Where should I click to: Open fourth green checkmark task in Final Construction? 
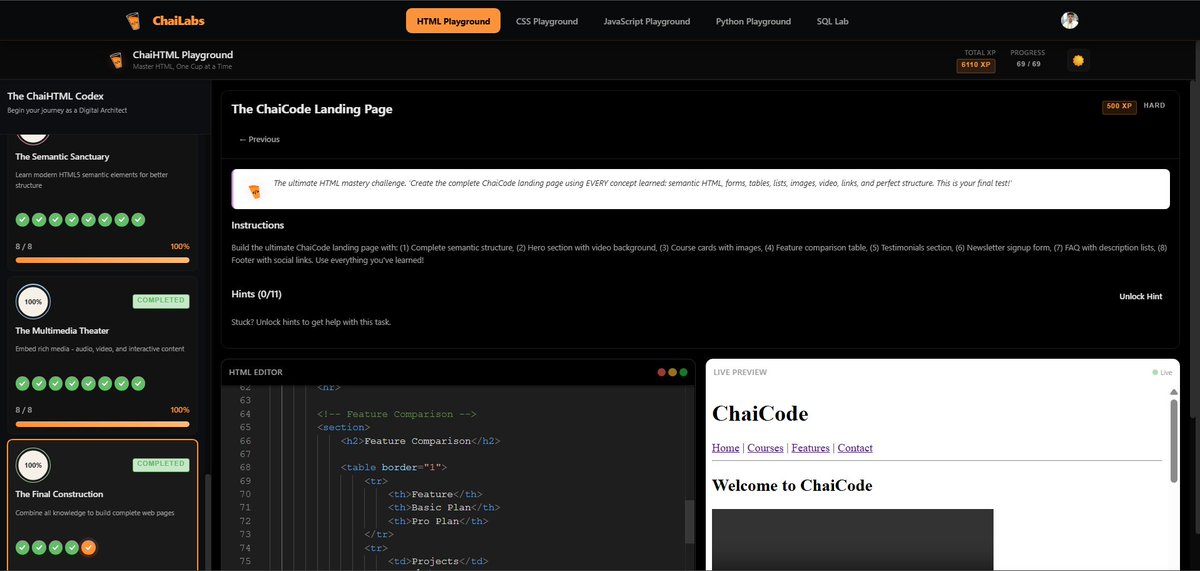tap(72, 547)
